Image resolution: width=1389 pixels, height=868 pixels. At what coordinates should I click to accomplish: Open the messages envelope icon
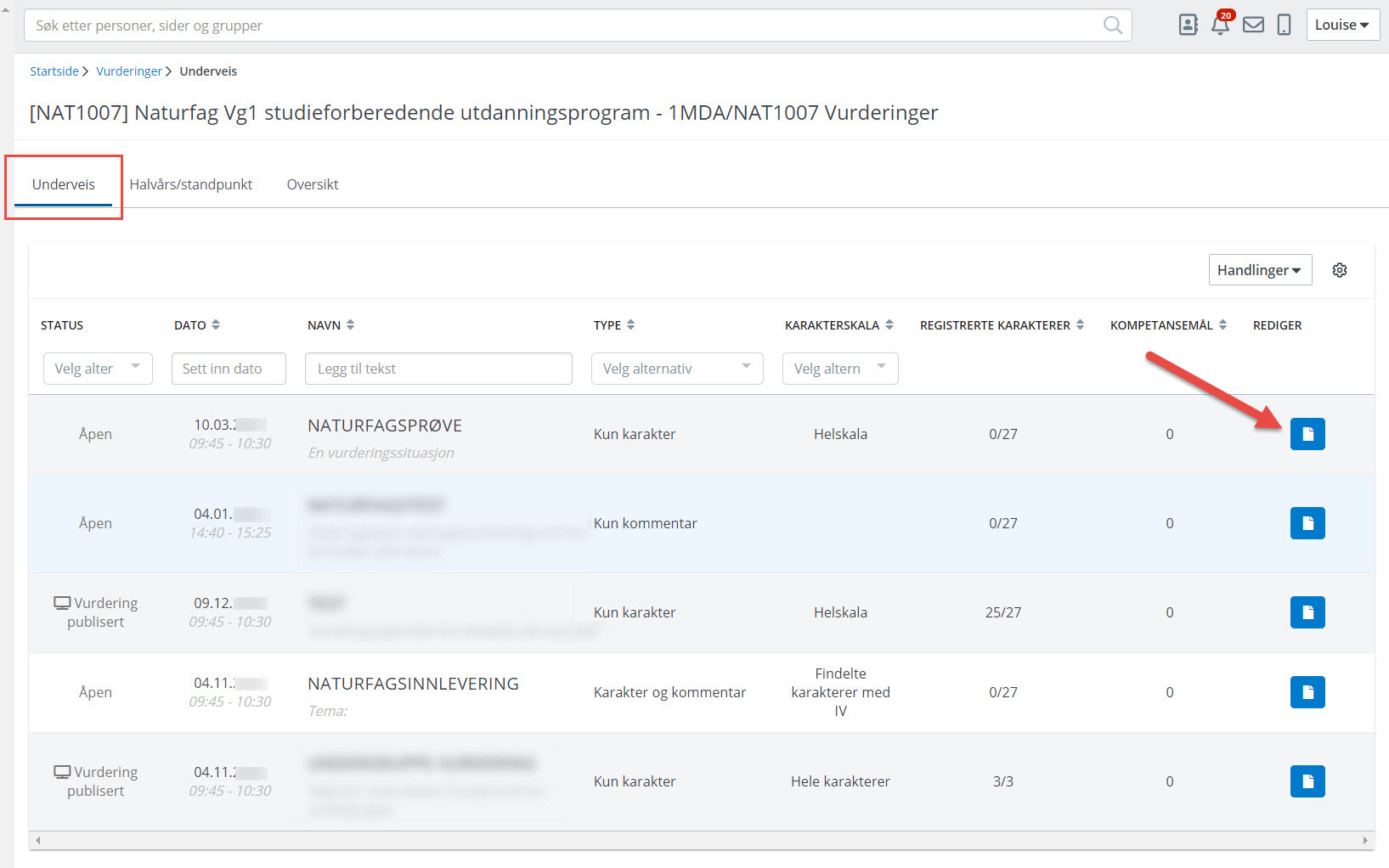(x=1253, y=25)
